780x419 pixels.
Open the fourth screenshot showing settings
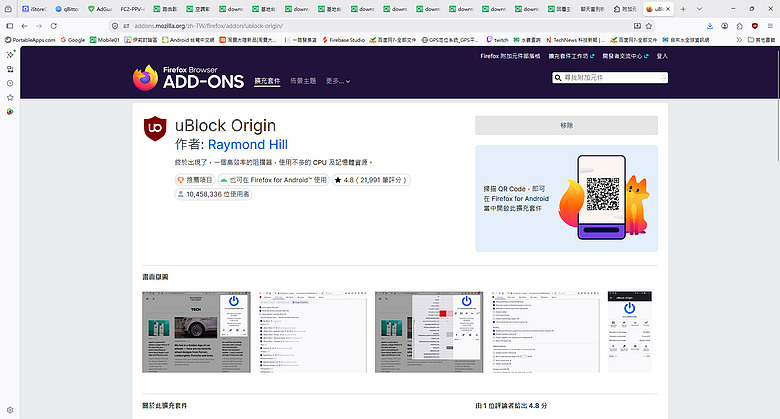pos(545,332)
